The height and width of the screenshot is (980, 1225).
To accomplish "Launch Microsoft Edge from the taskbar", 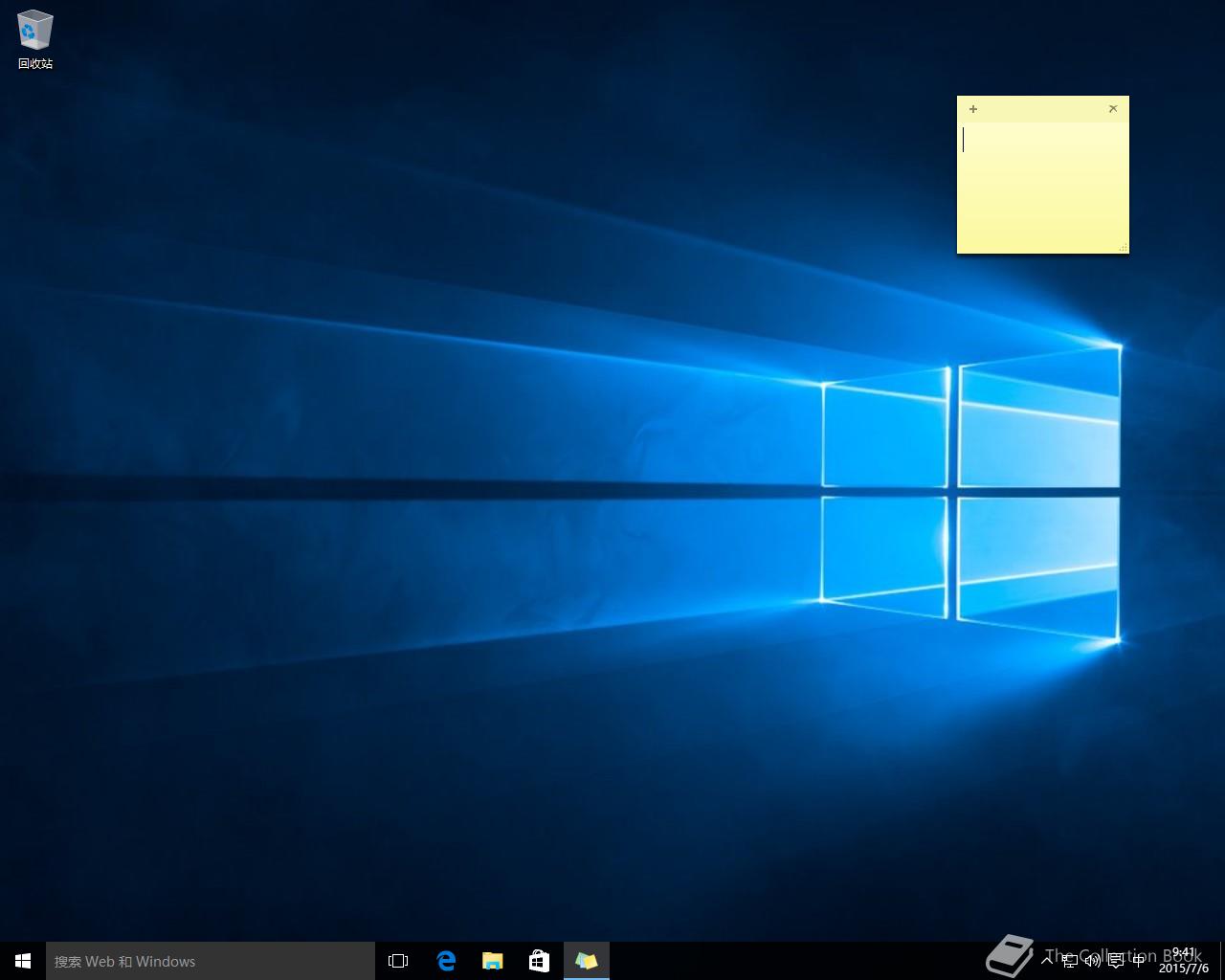I will [445, 961].
